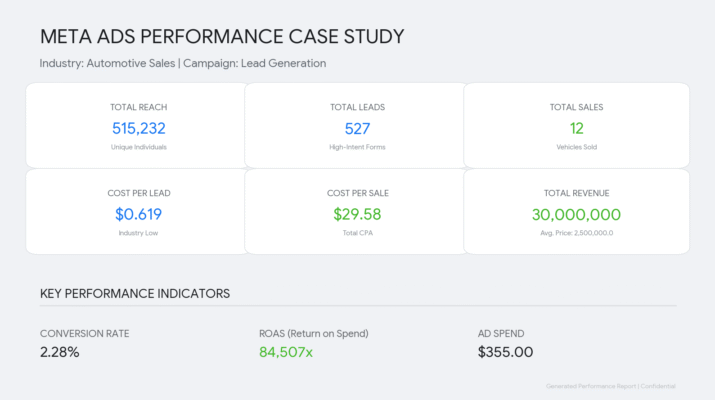Viewport: 715px width, 400px height.
Task: Click the Unique Individuals caption
Action: pos(138,147)
